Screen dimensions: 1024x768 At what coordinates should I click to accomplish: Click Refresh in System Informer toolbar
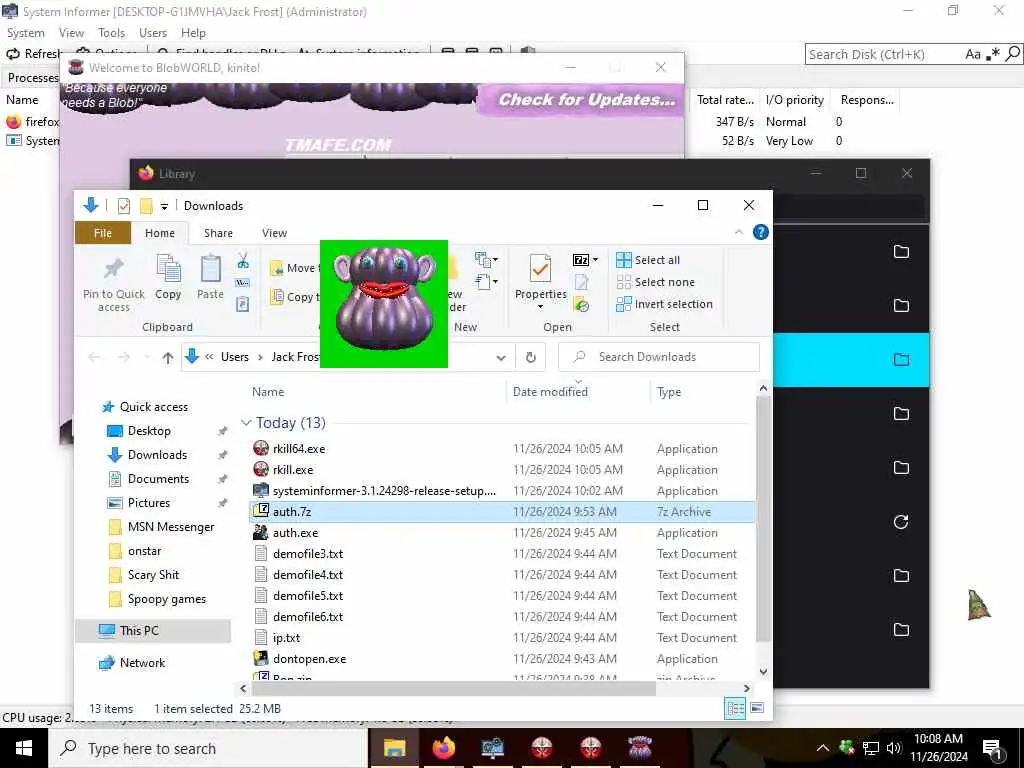pyautogui.click(x=34, y=54)
